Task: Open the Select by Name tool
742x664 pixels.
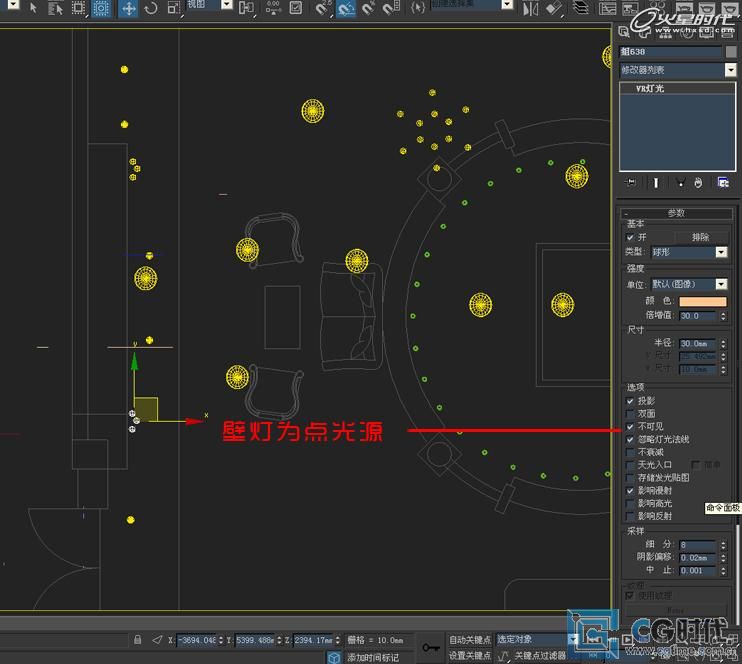Action: click(x=56, y=8)
